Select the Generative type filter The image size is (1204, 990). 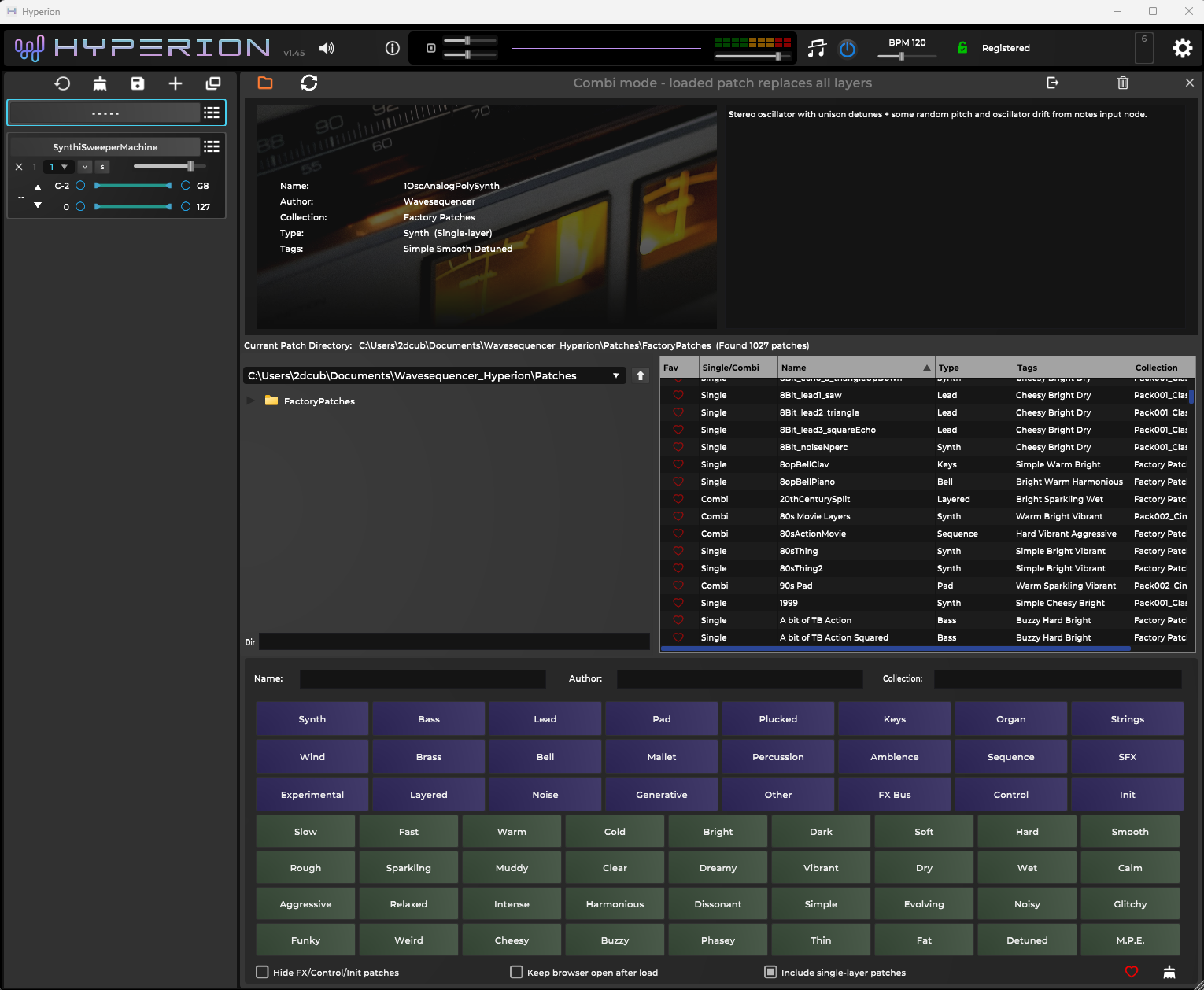click(x=662, y=794)
